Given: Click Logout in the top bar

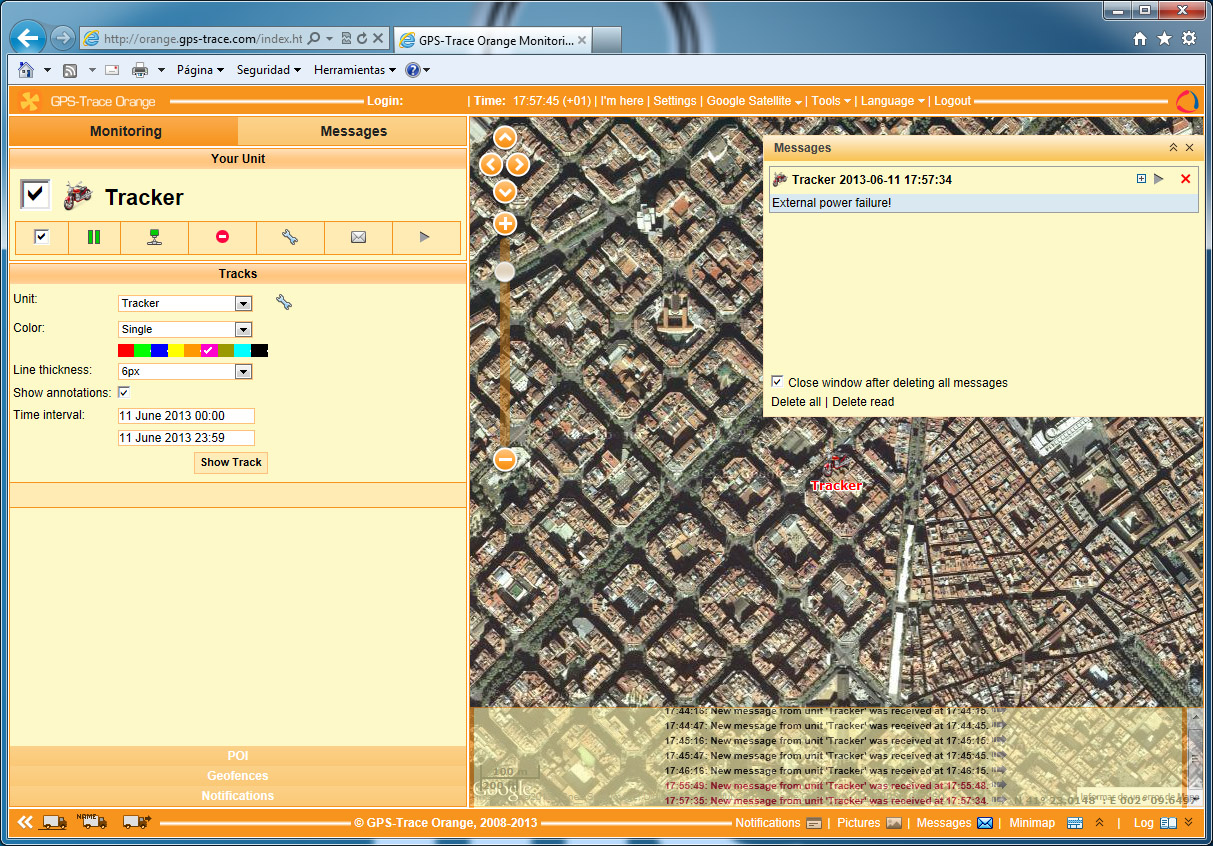Looking at the screenshot, I should click(x=953, y=101).
